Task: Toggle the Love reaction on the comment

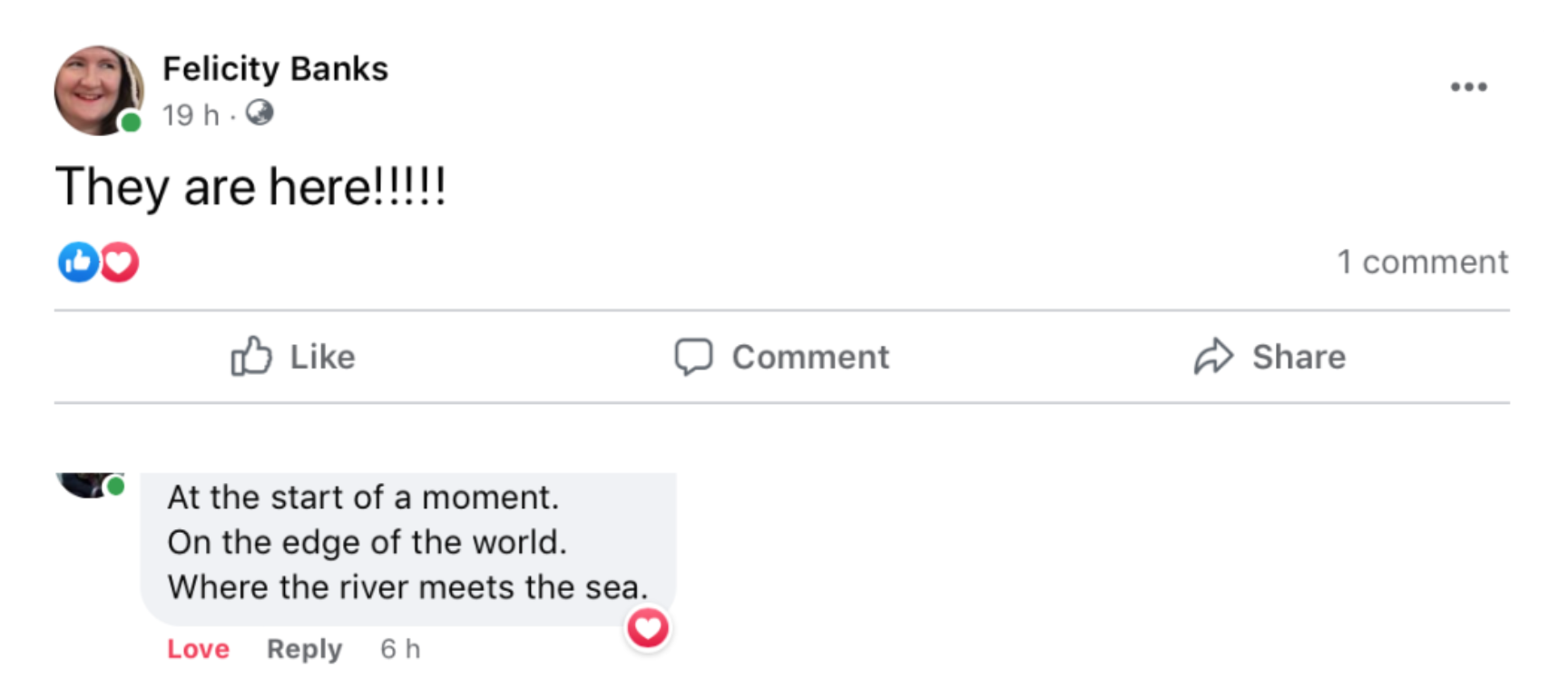Action: pyautogui.click(x=198, y=649)
